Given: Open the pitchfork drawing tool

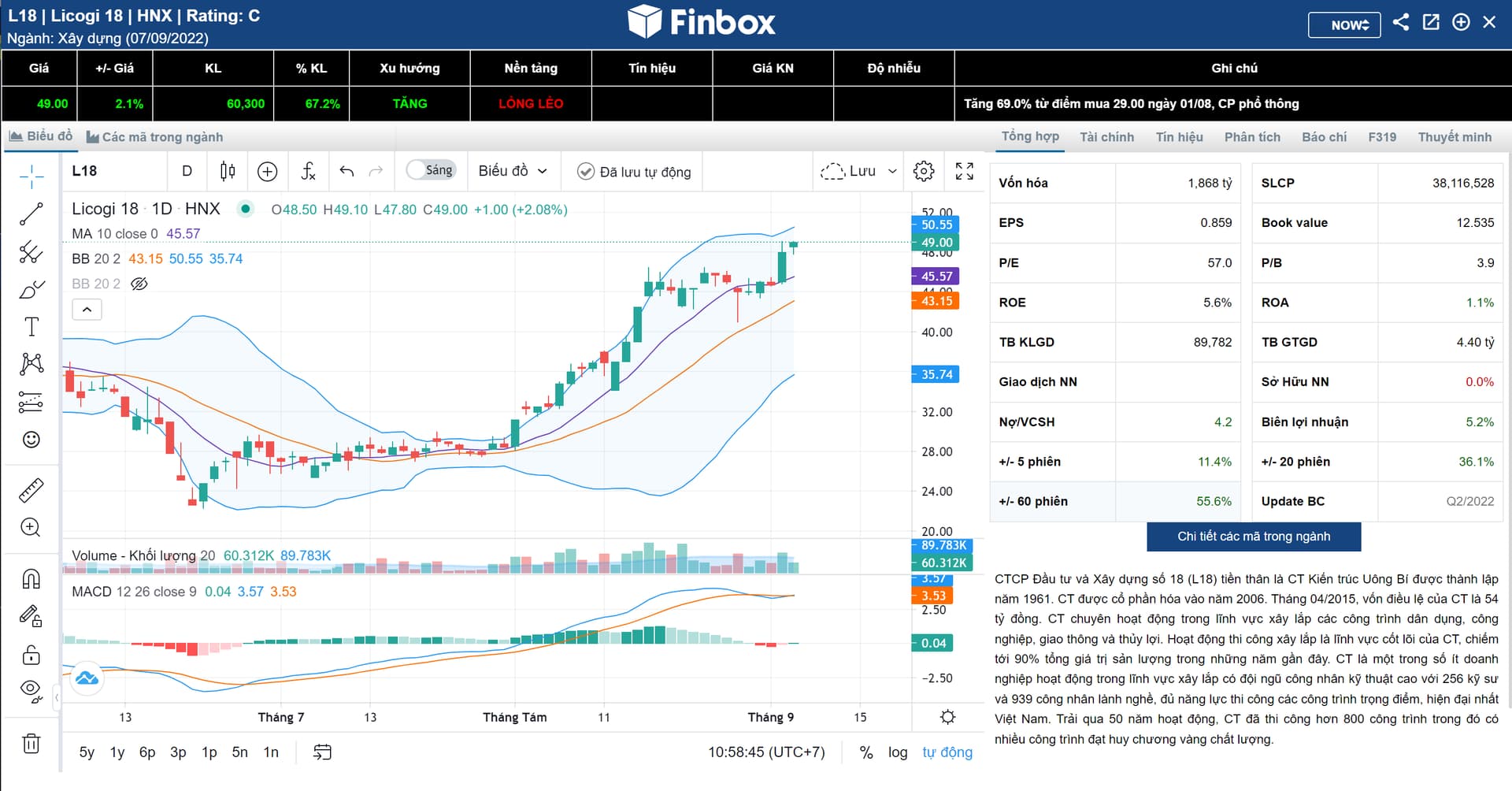Looking at the screenshot, I should (x=31, y=252).
